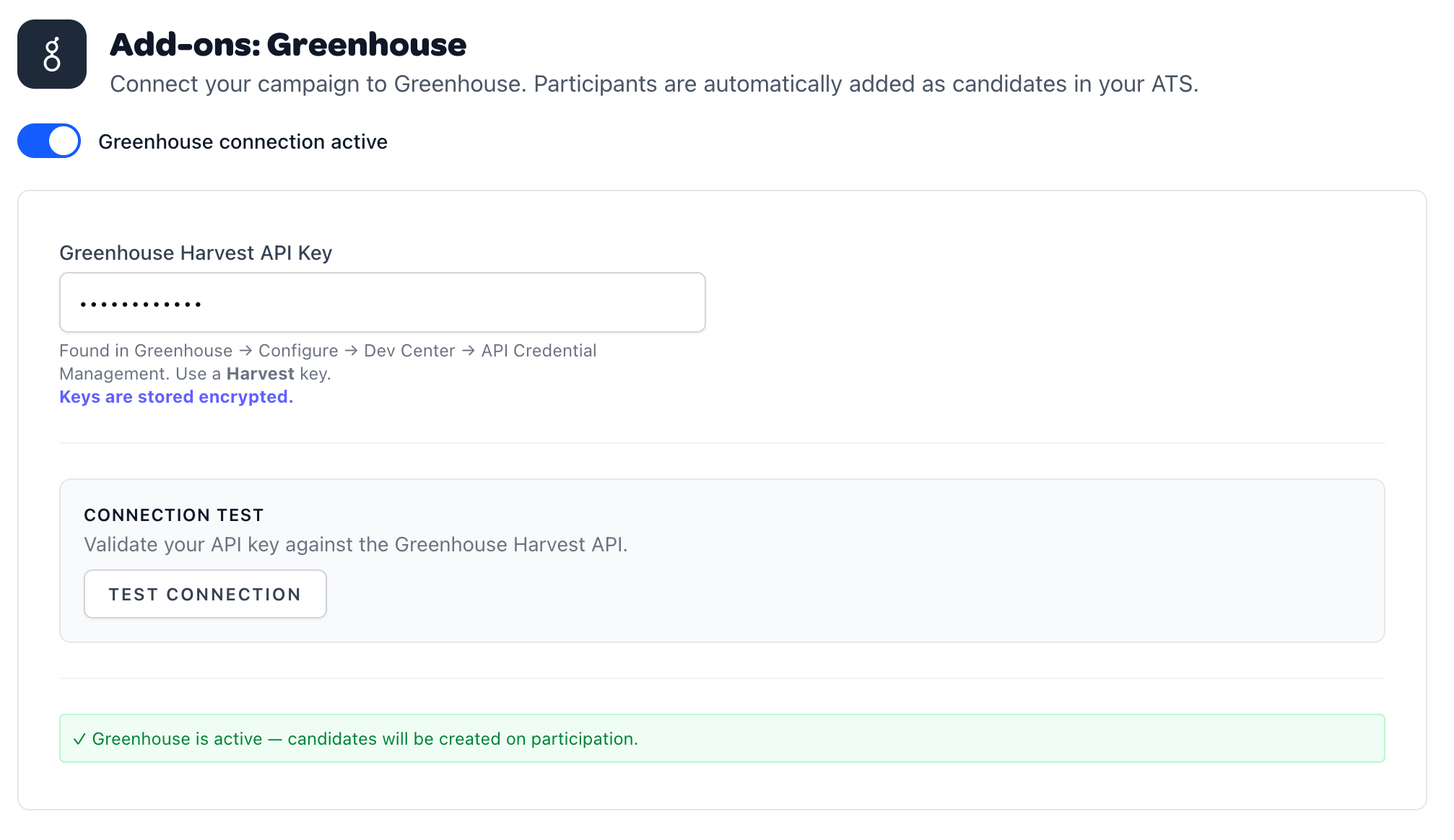Image resolution: width=1454 pixels, height=840 pixels.
Task: Click the bold "Harvest" word in helper text
Action: pyautogui.click(x=260, y=374)
